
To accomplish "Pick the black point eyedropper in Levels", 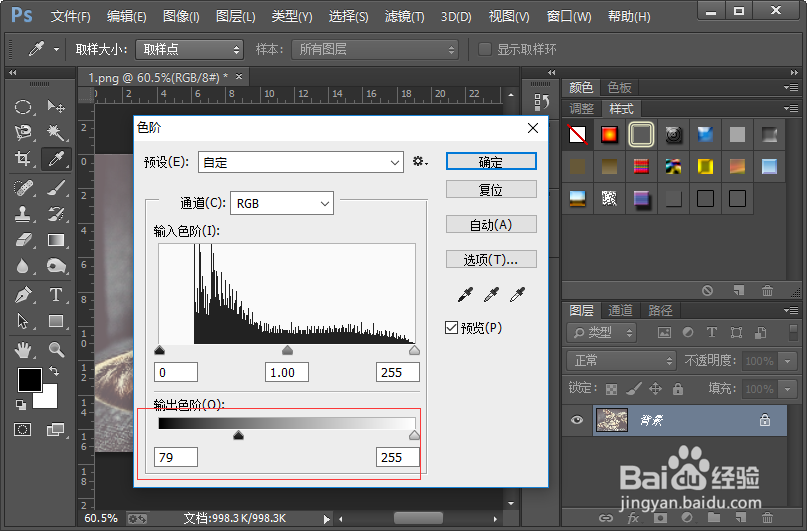I will pyautogui.click(x=465, y=294).
